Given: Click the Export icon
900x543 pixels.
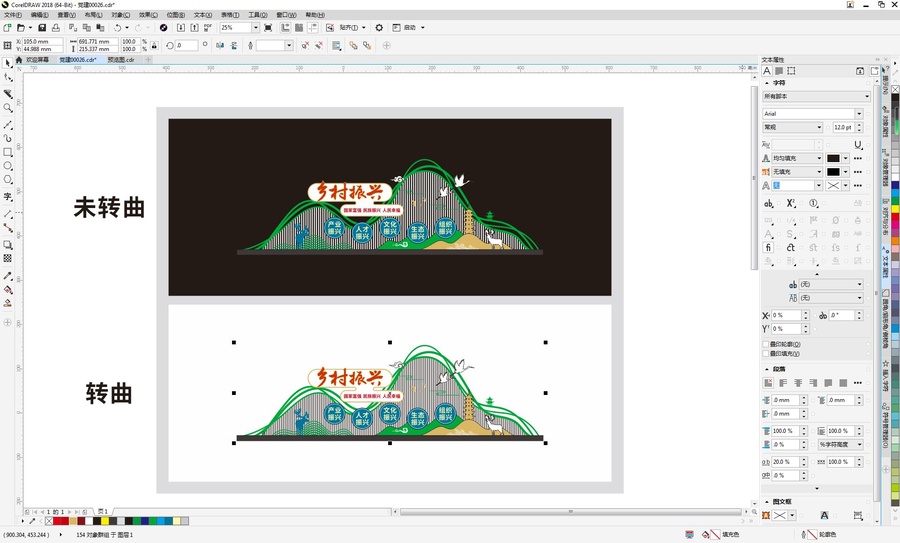Looking at the screenshot, I should click(x=194, y=28).
